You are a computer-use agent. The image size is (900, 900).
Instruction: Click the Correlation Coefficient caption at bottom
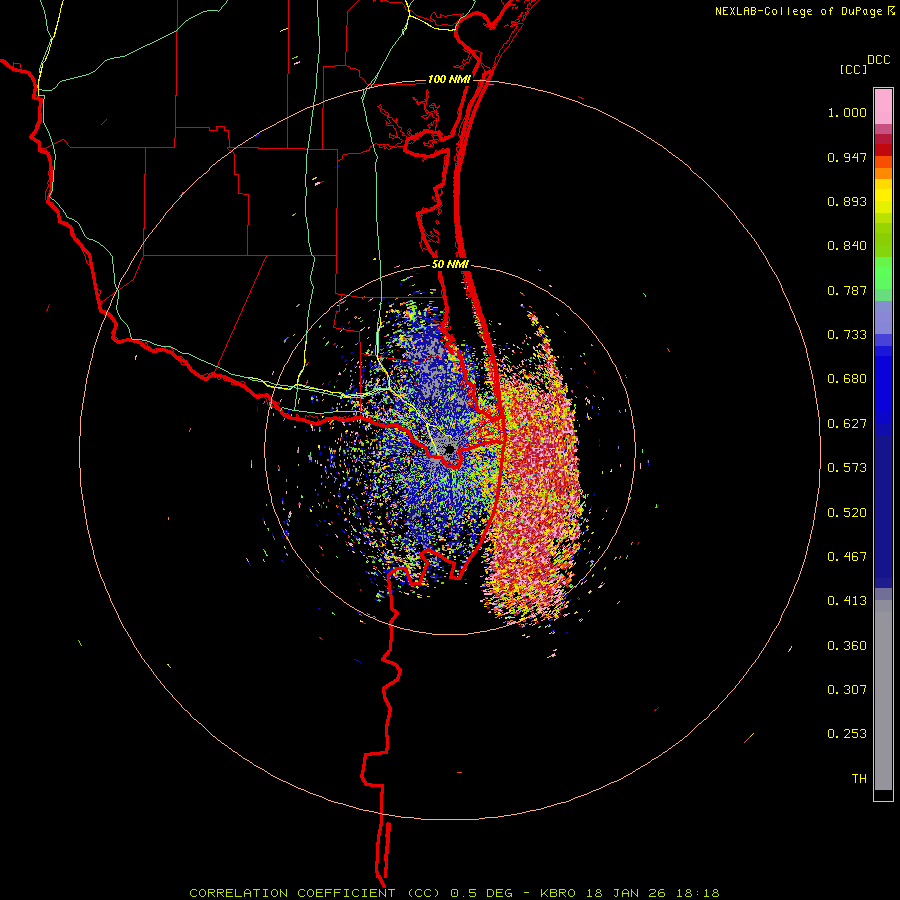454,893
